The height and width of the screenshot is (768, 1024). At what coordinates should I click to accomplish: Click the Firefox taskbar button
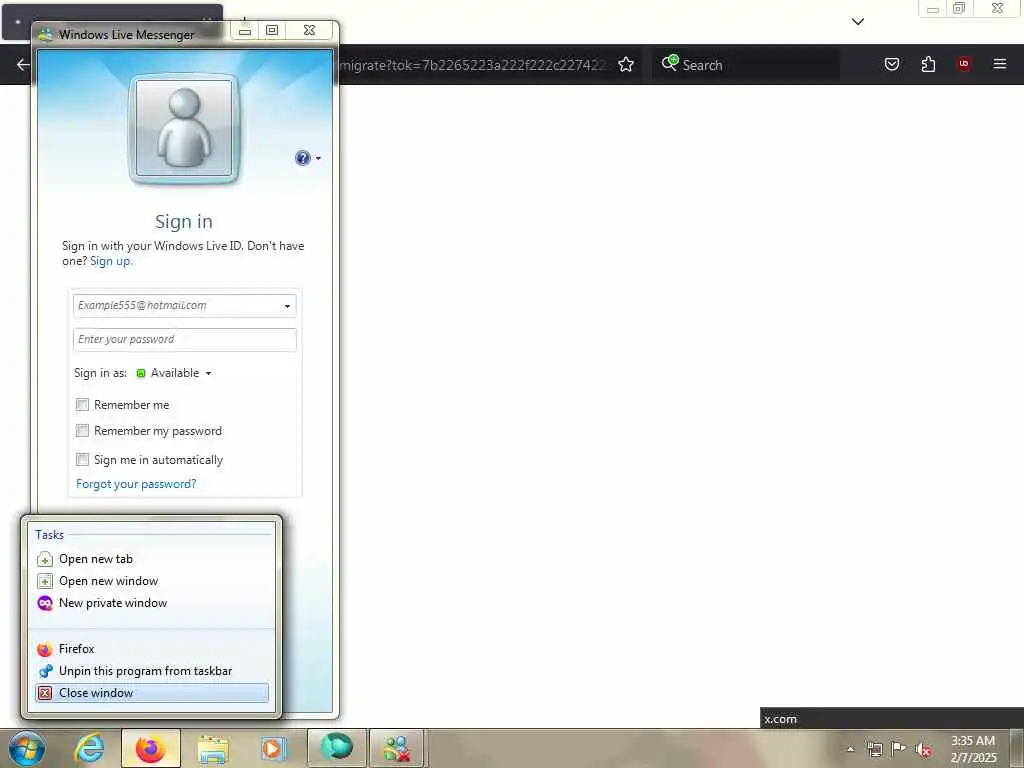pyautogui.click(x=151, y=748)
